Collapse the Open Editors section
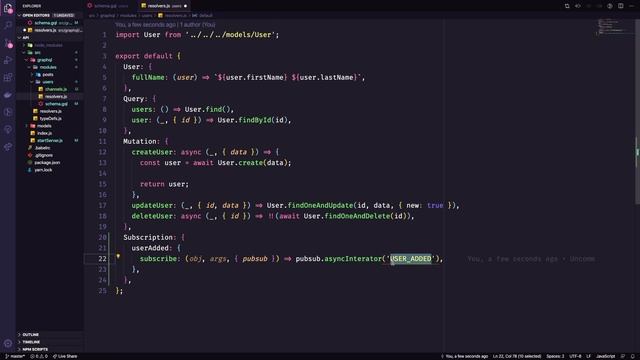 click(49, 15)
